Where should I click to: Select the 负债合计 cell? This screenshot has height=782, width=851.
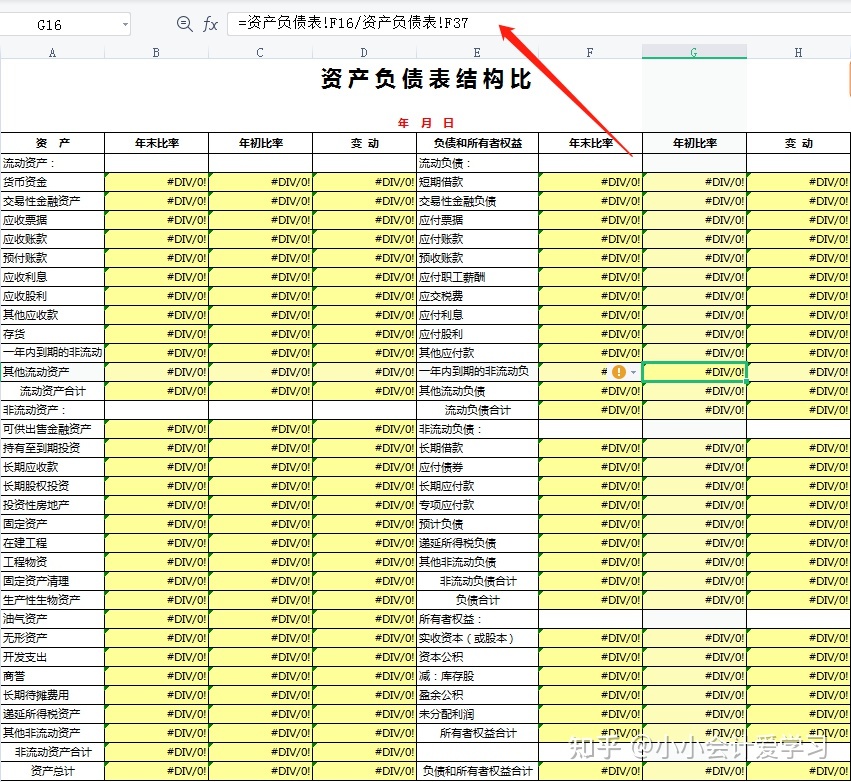(x=477, y=600)
